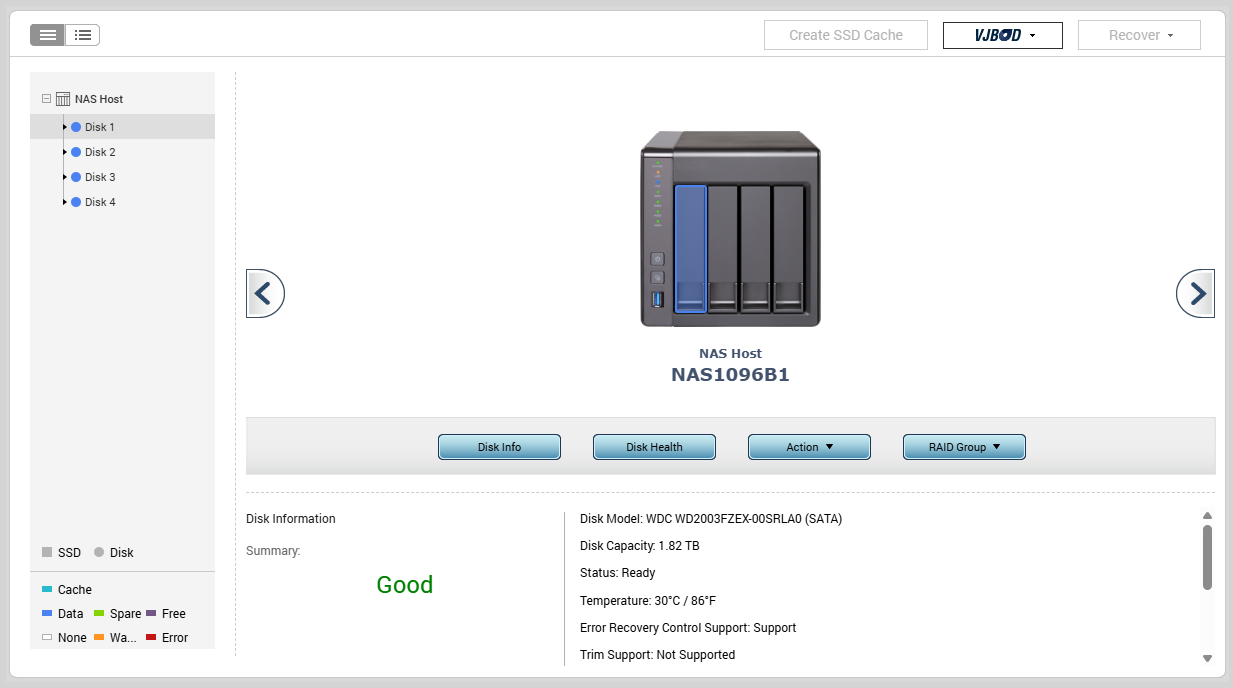Click Error Recovery Control Support text
Viewport: 1233px width, 688px height.
click(x=688, y=628)
